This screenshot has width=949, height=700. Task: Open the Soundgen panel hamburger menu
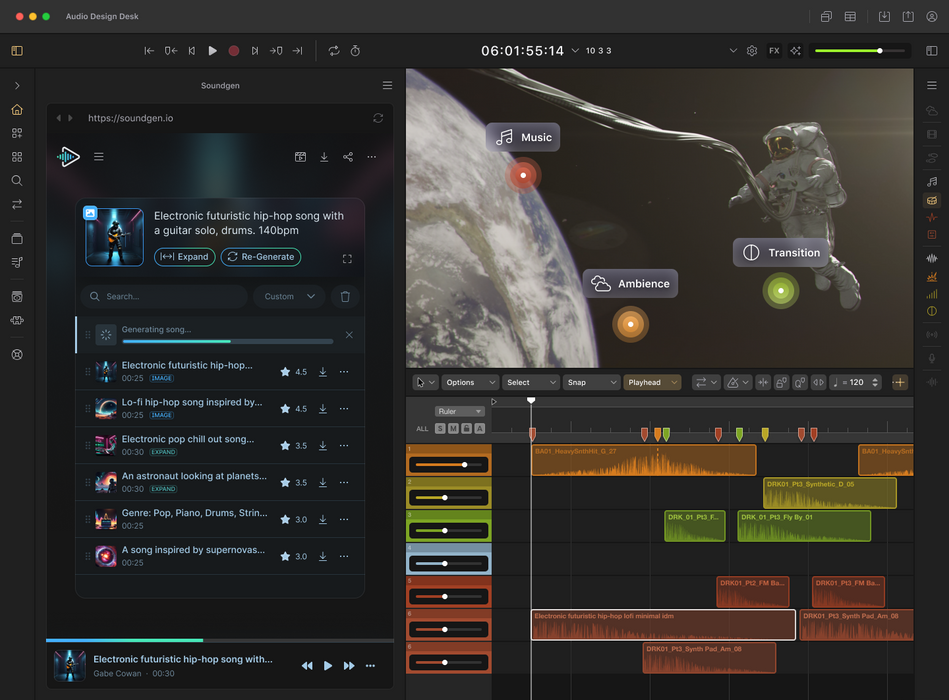point(387,86)
